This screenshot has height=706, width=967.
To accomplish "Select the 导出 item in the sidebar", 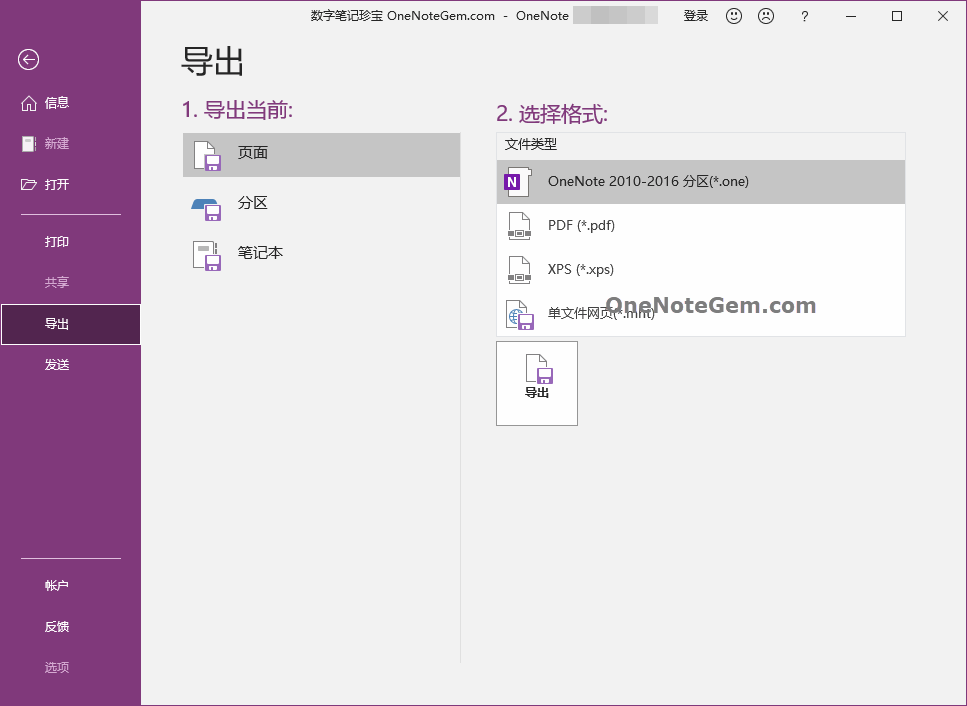I will tap(70, 324).
